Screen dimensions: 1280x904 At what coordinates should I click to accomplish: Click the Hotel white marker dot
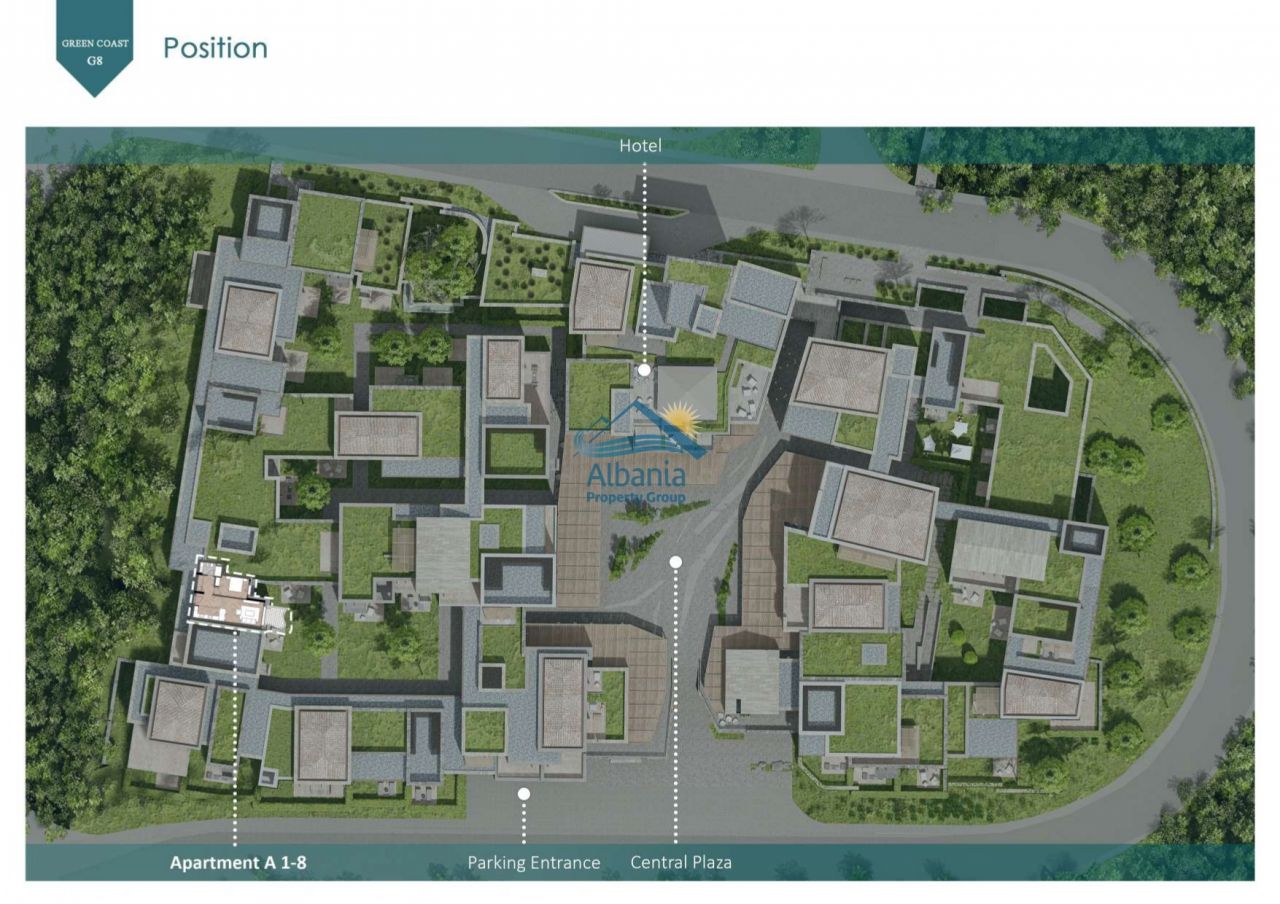[644, 370]
